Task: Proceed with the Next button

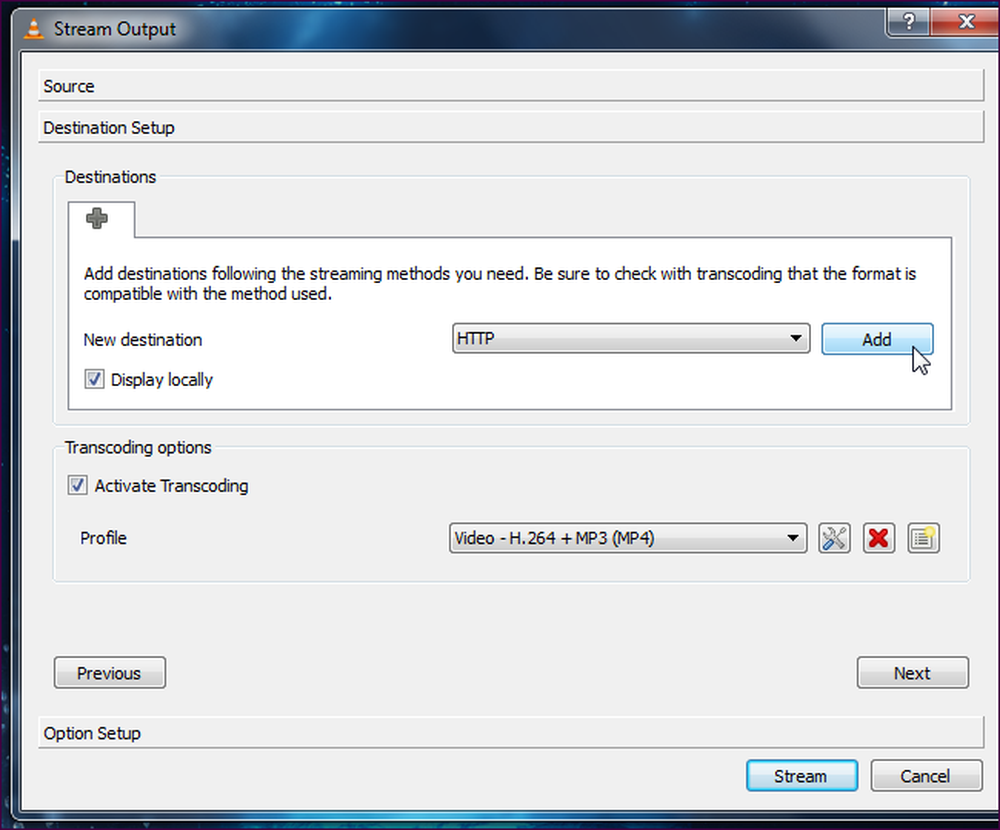Action: point(913,673)
